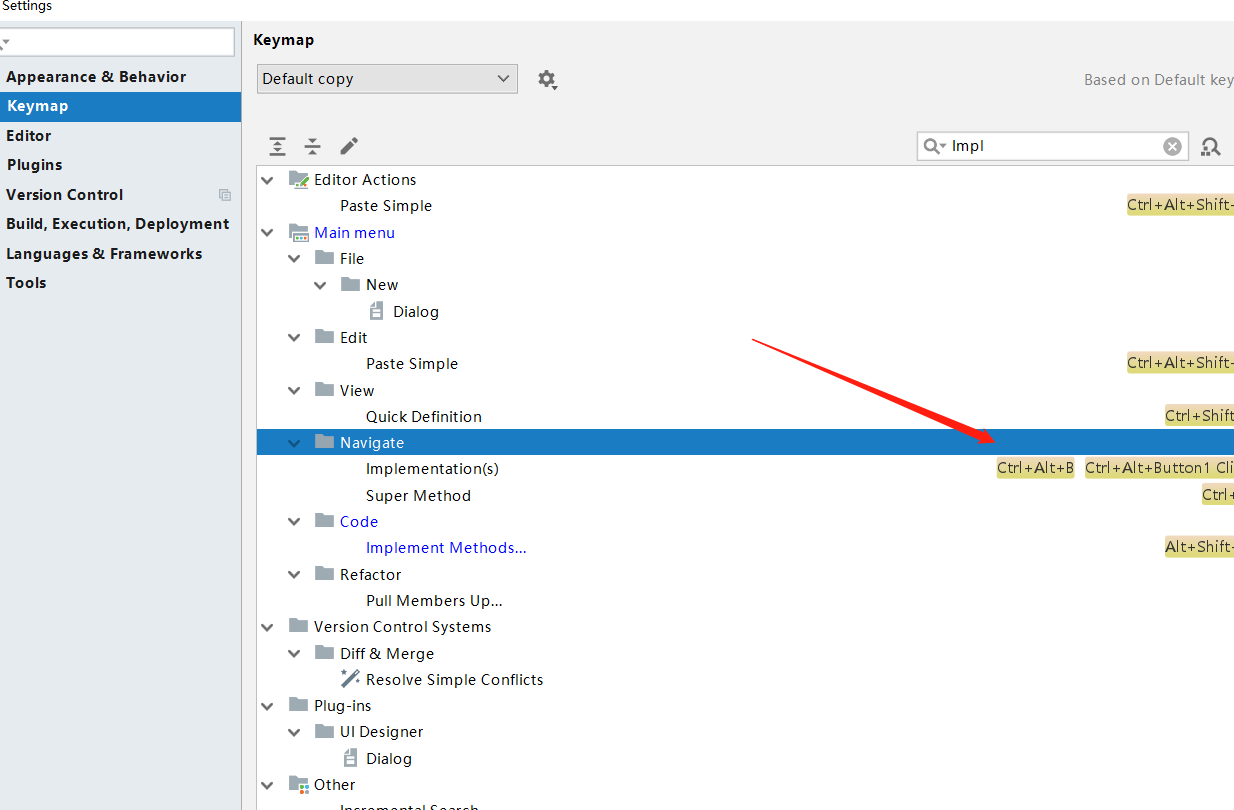The image size is (1234, 810).
Task: Click the Dialog file icon under New
Action: click(x=377, y=311)
